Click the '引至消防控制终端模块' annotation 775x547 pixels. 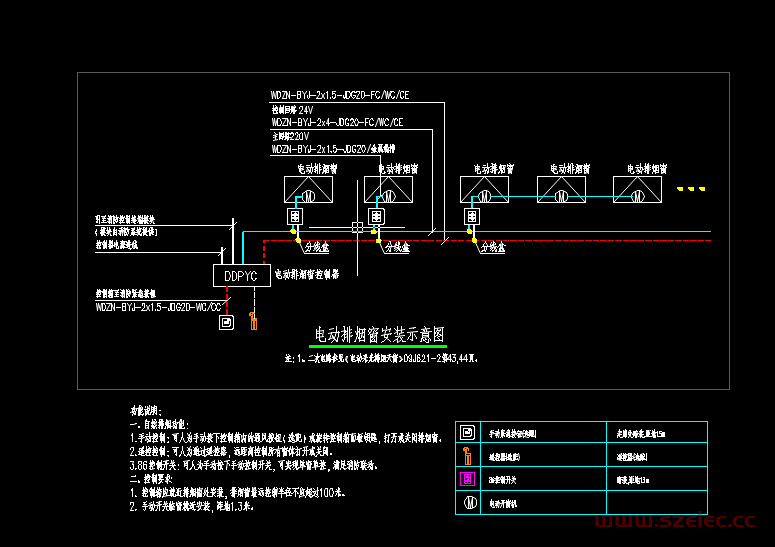[126, 219]
